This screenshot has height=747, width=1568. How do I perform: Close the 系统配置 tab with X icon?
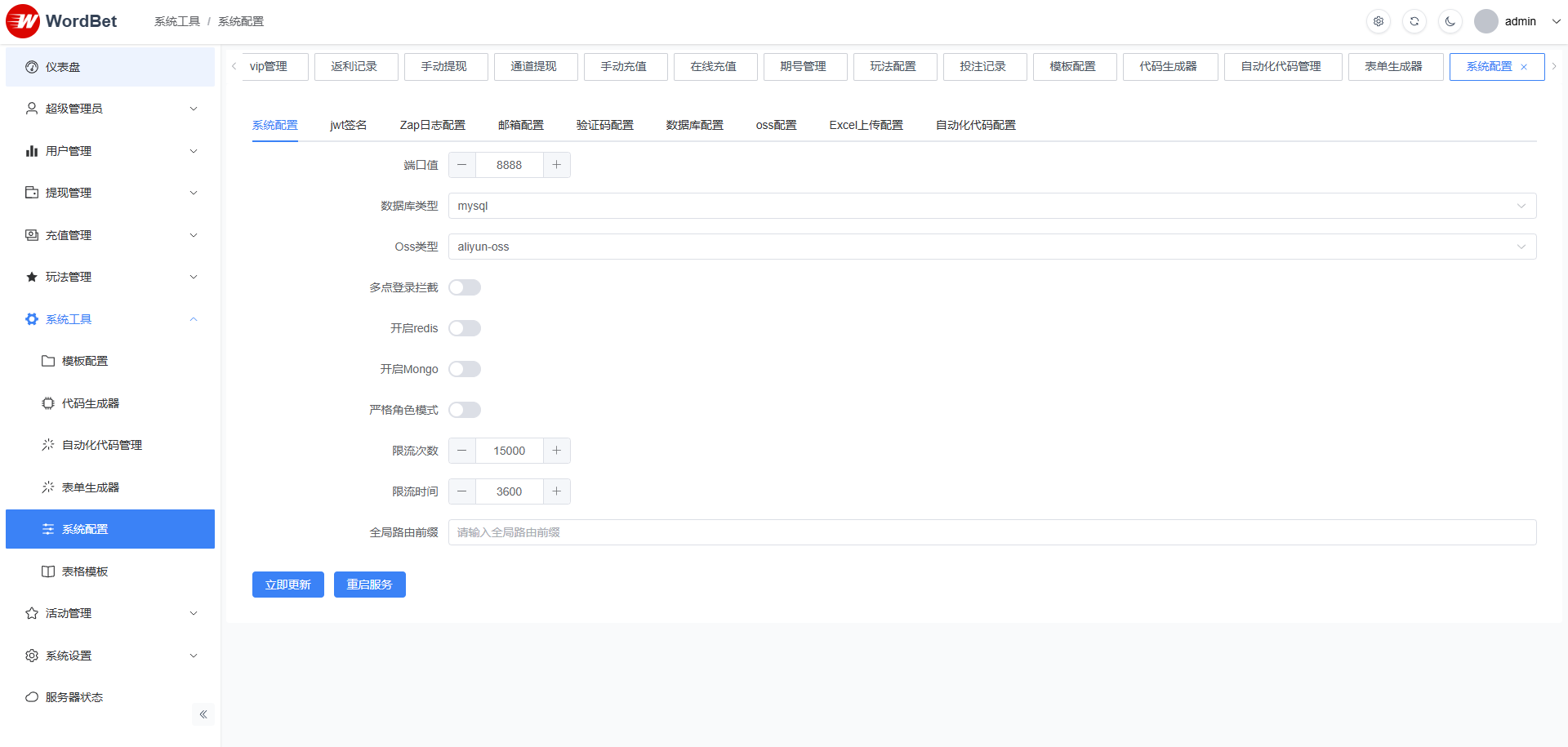(x=1524, y=67)
